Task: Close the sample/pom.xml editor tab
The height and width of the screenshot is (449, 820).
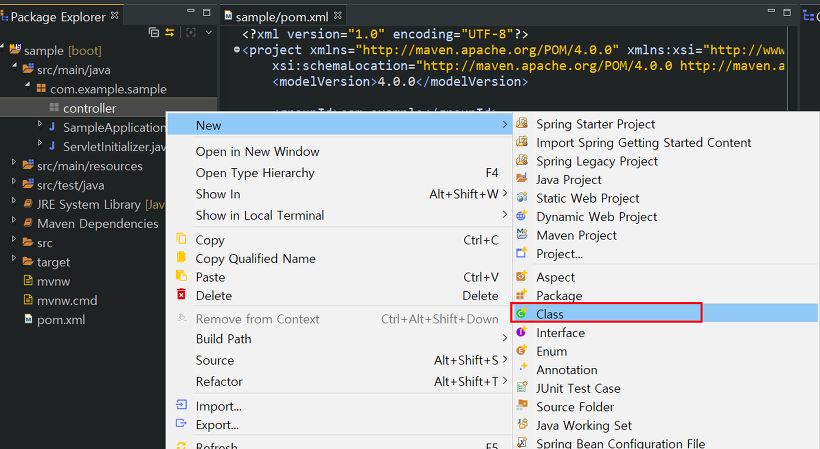Action: [x=338, y=16]
